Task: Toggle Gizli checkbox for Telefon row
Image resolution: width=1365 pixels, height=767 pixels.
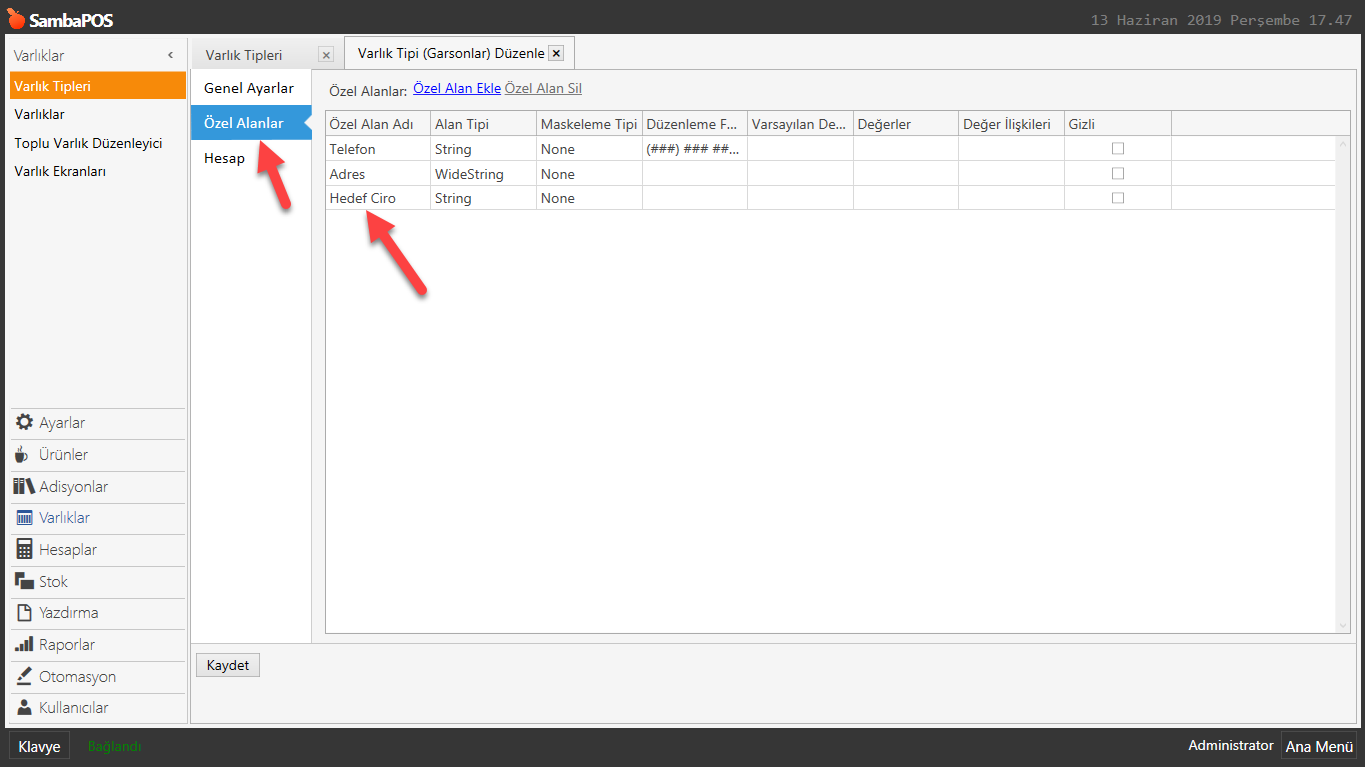Action: (1118, 148)
